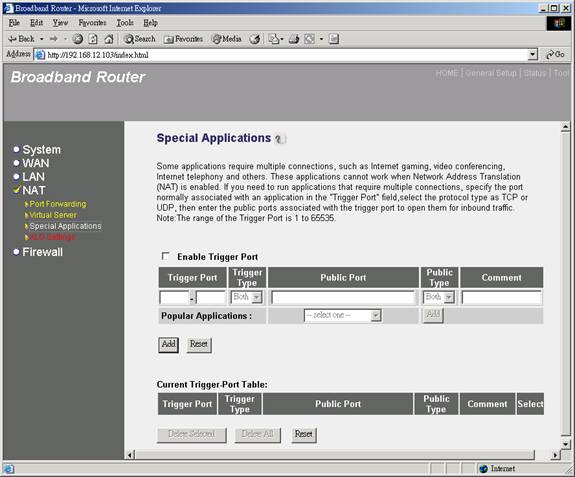The width and height of the screenshot is (575, 477).
Task: Open the Favorites toolbar button
Action: click(x=183, y=39)
